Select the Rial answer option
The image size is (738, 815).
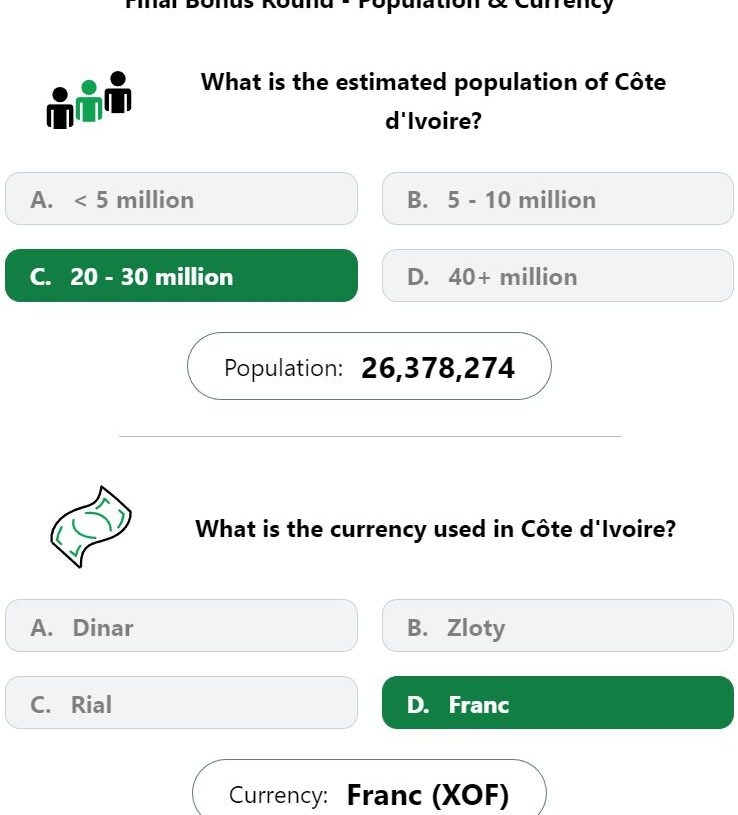pyautogui.click(x=181, y=703)
